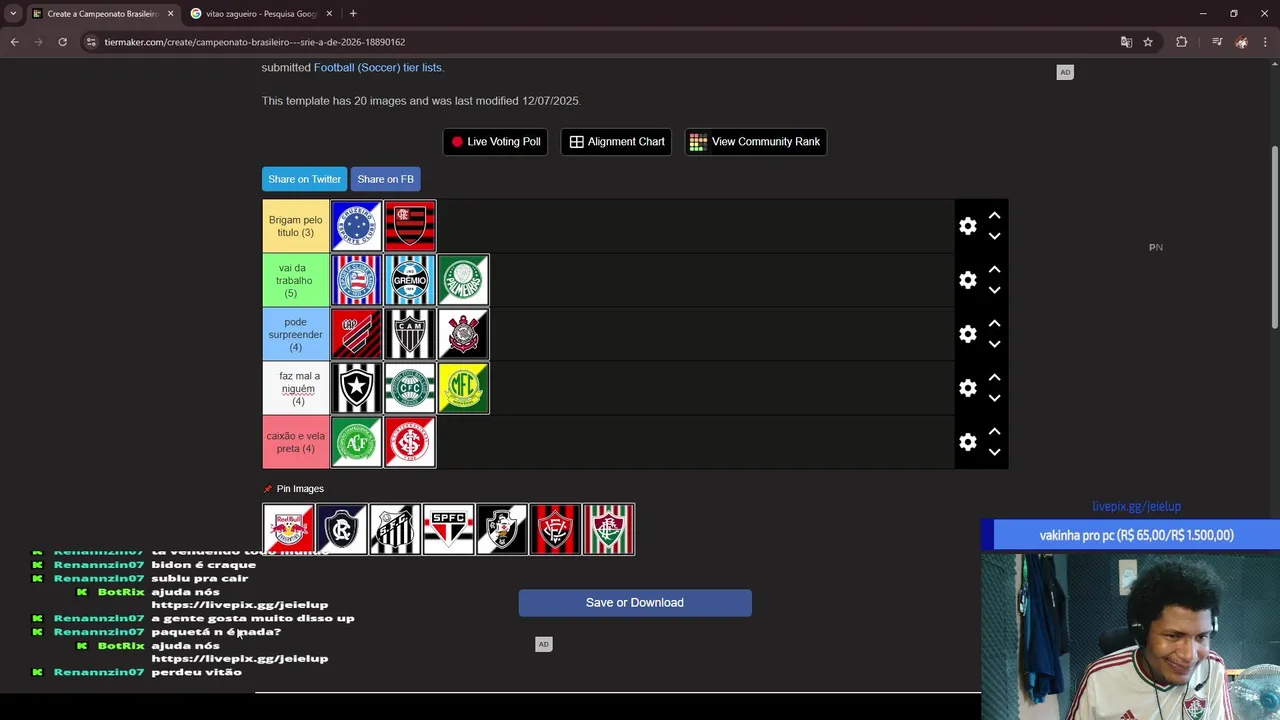Open the Alignment Chart
The height and width of the screenshot is (720, 1280).
616,142
